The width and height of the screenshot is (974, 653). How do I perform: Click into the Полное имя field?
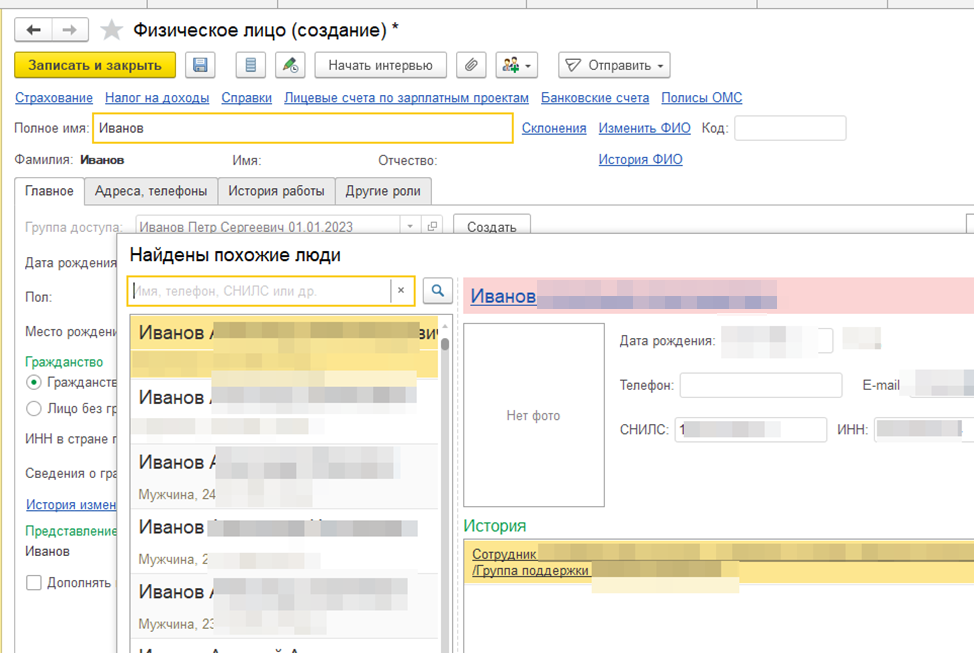[x=303, y=128]
